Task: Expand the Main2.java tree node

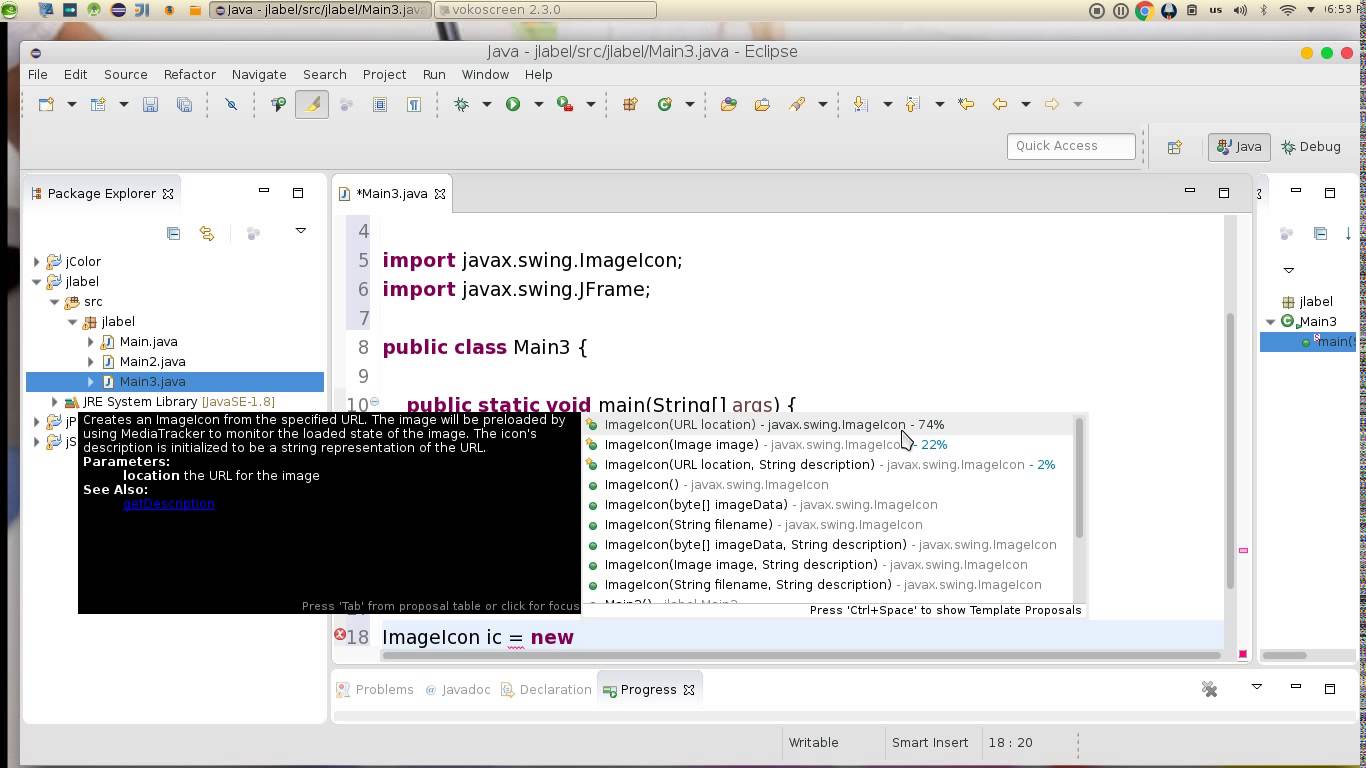Action: pyautogui.click(x=91, y=362)
